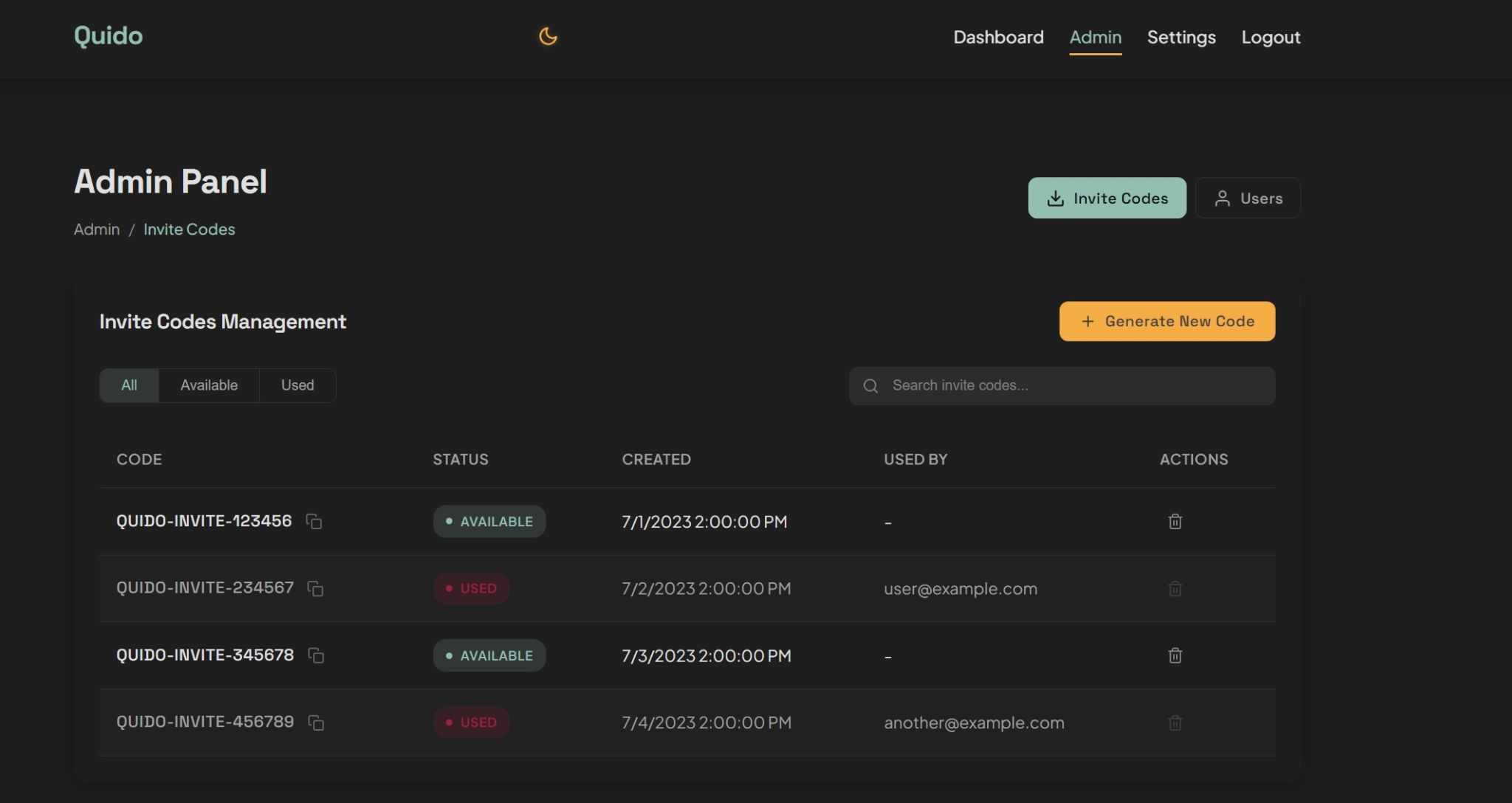The width and height of the screenshot is (1512, 803).
Task: Filter codes by Available
Action: tap(209, 385)
